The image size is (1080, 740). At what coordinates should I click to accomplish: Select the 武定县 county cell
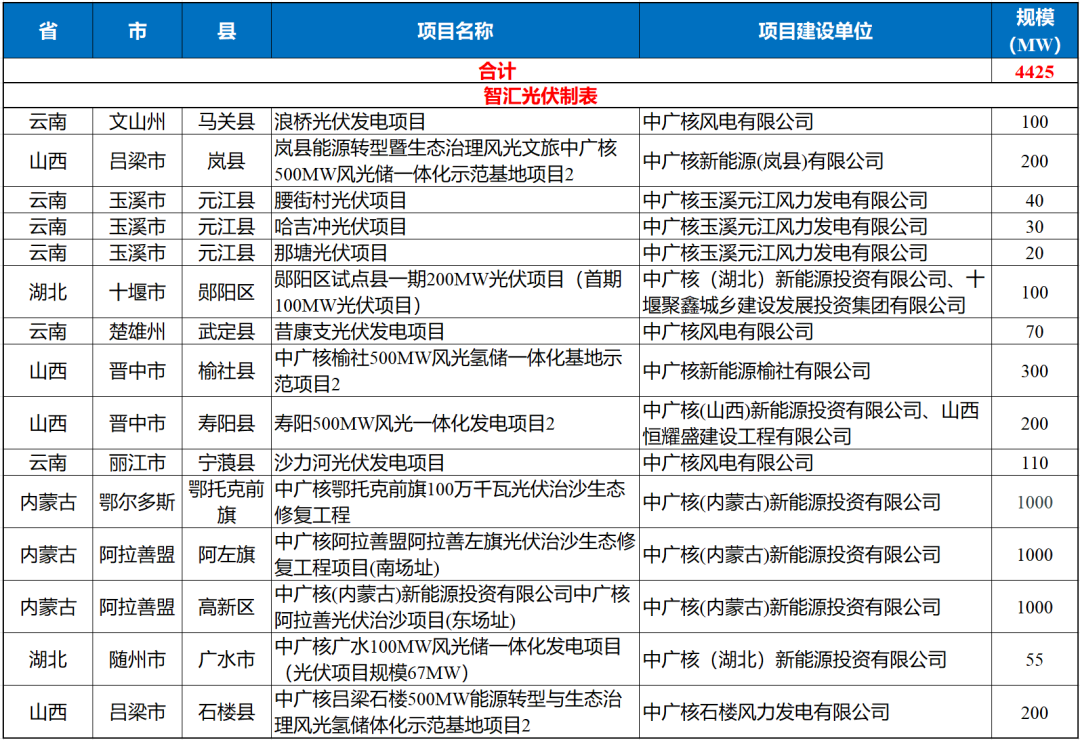[227, 331]
